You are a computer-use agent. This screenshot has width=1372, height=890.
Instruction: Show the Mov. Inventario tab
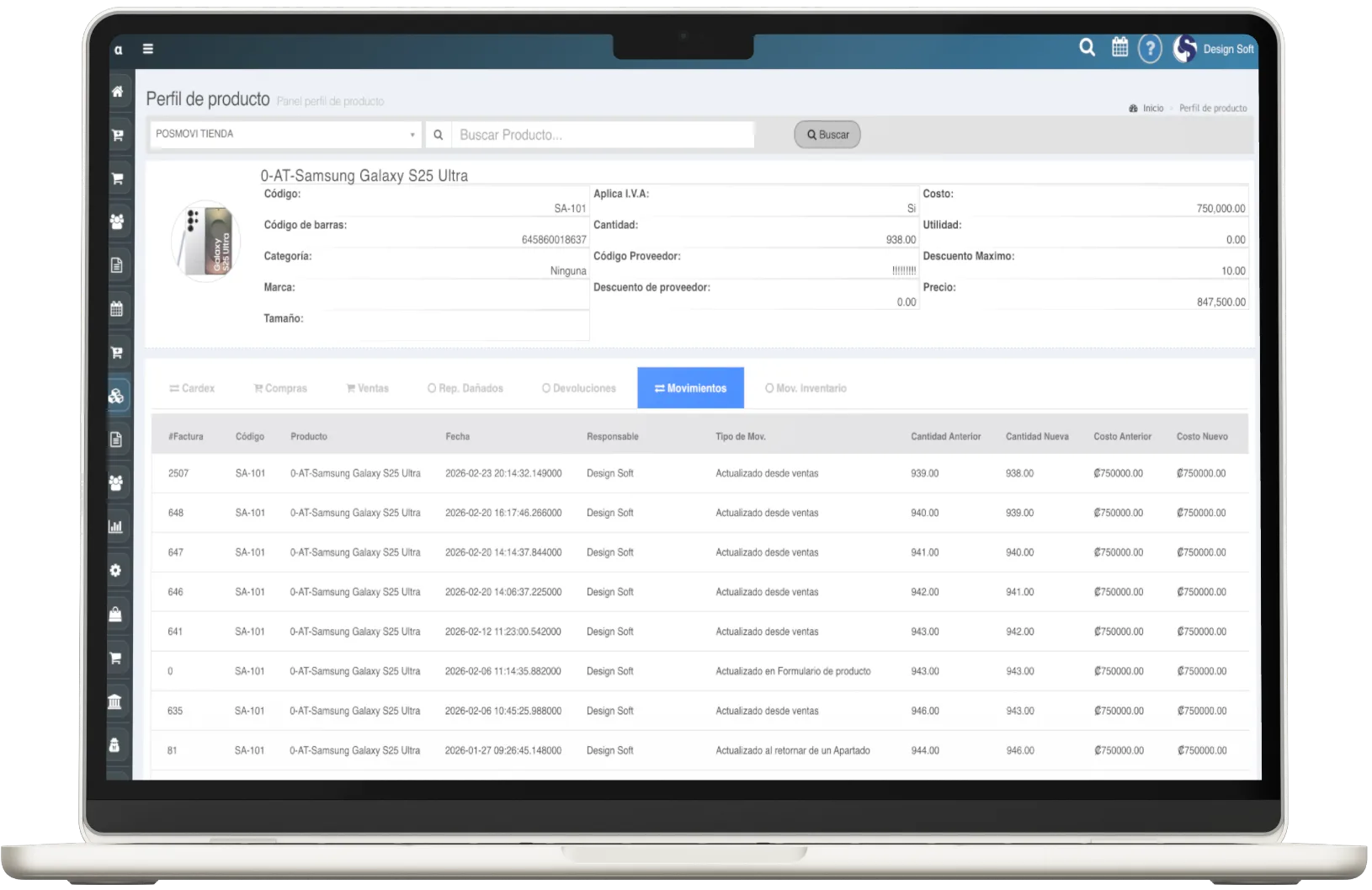(806, 388)
